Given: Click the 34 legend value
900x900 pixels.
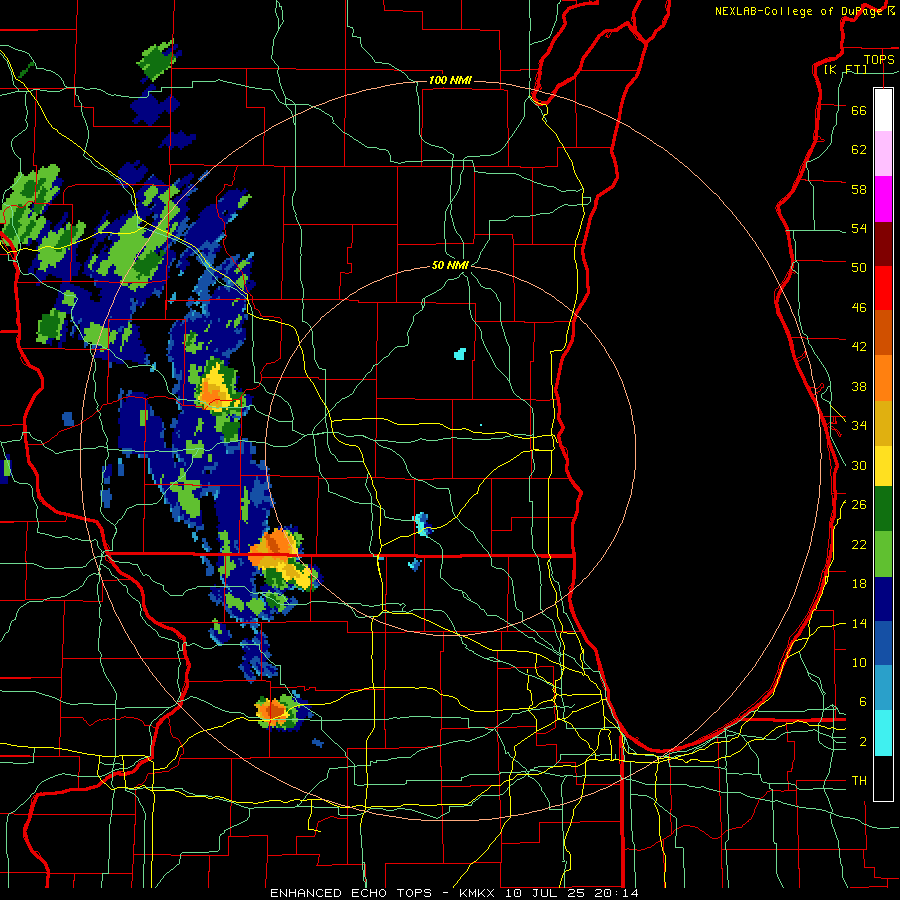Looking at the screenshot, I should (859, 425).
